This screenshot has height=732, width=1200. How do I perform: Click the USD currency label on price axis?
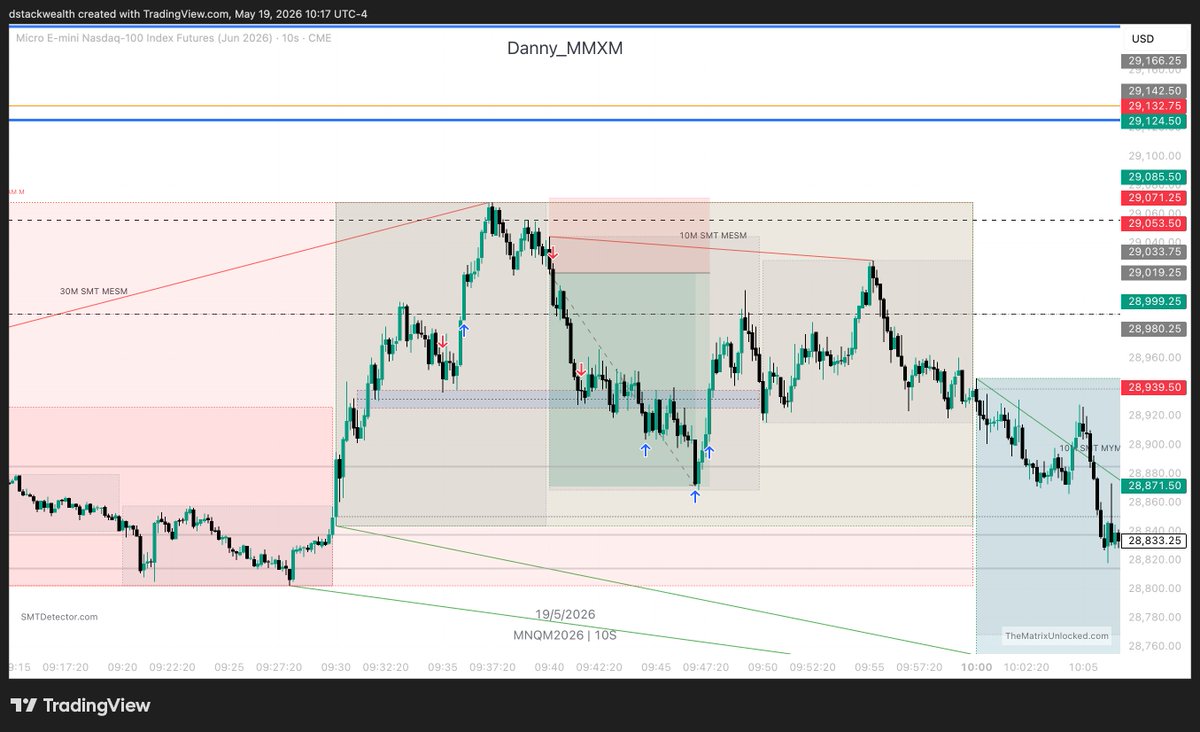[x=1143, y=38]
